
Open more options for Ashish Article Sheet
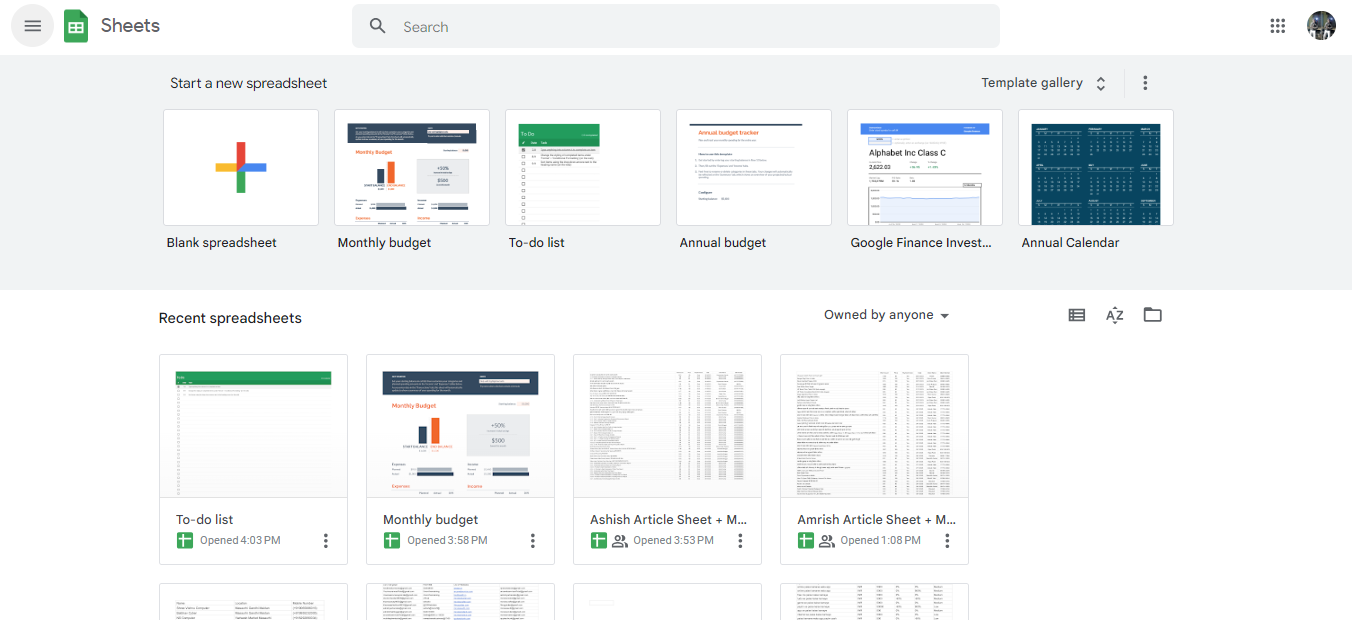(x=740, y=541)
